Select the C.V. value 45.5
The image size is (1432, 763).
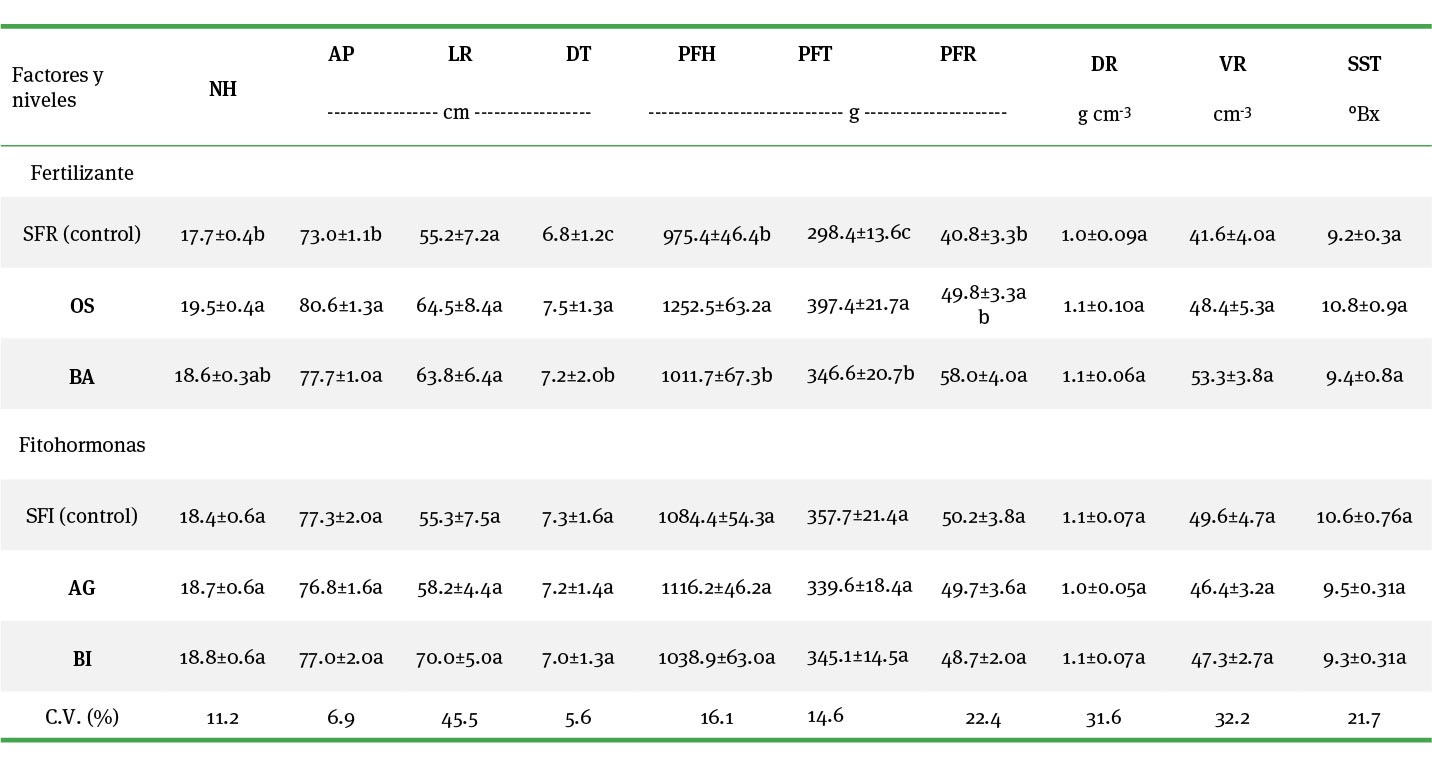point(459,718)
